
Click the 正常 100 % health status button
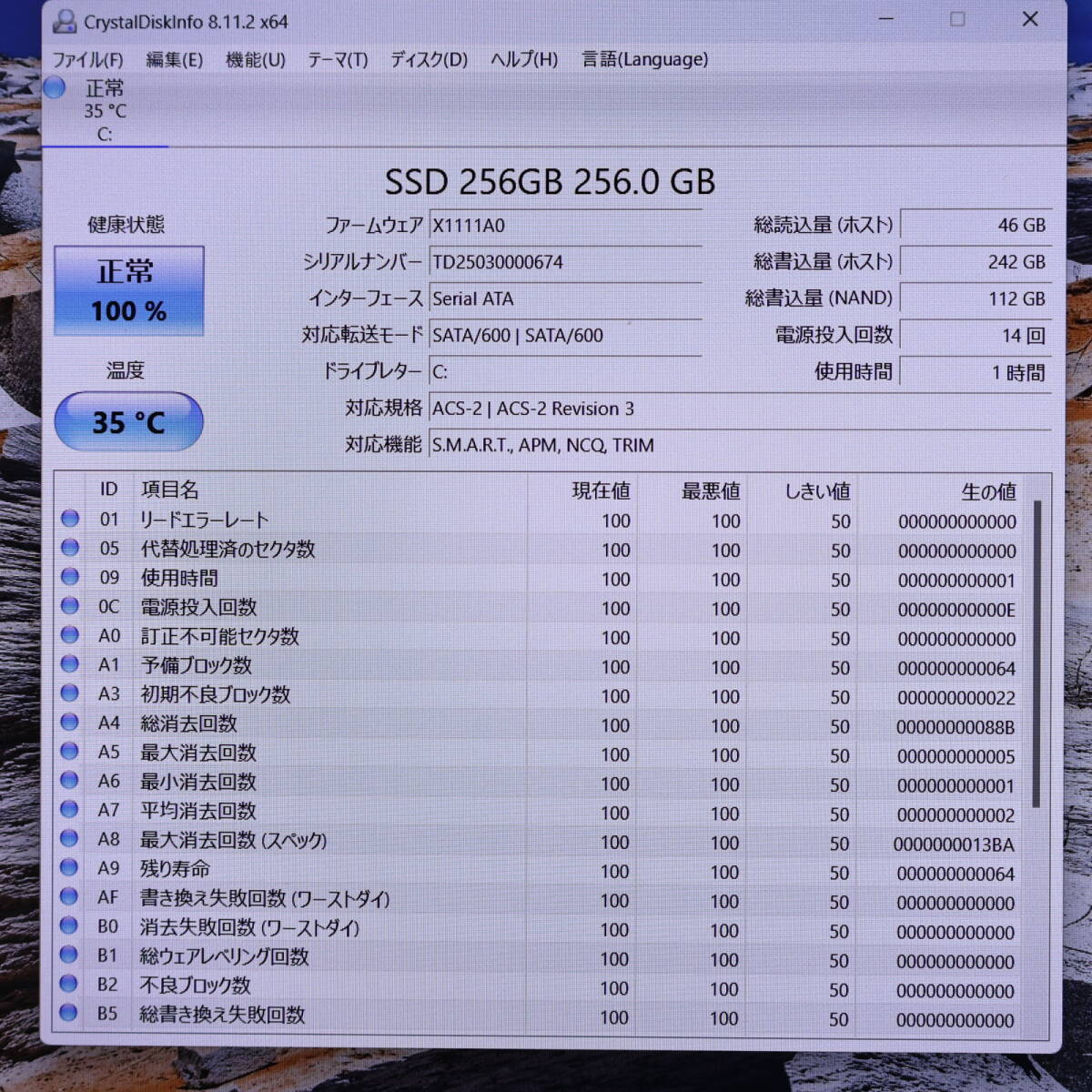128,291
